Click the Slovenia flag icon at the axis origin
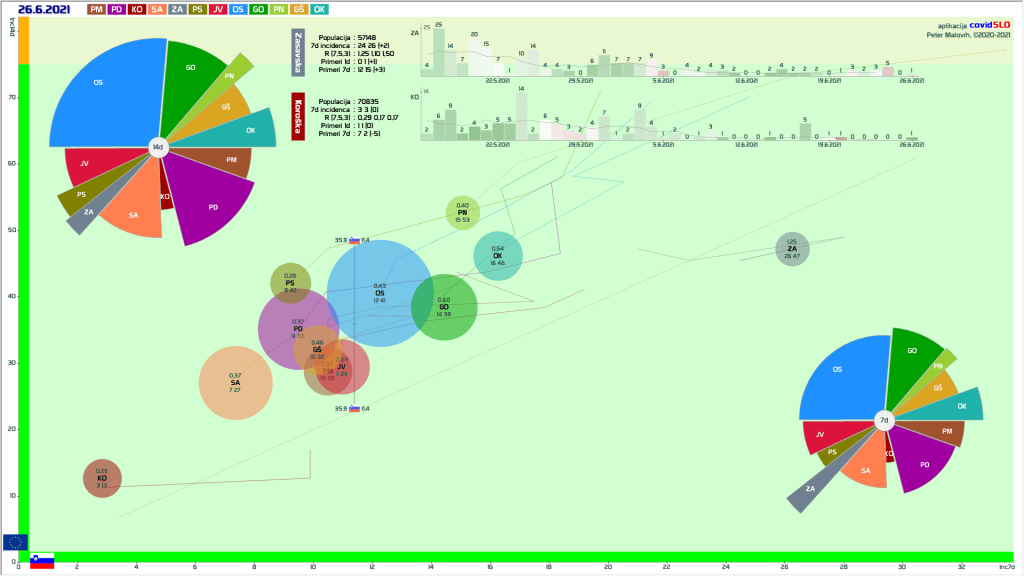 point(41,561)
